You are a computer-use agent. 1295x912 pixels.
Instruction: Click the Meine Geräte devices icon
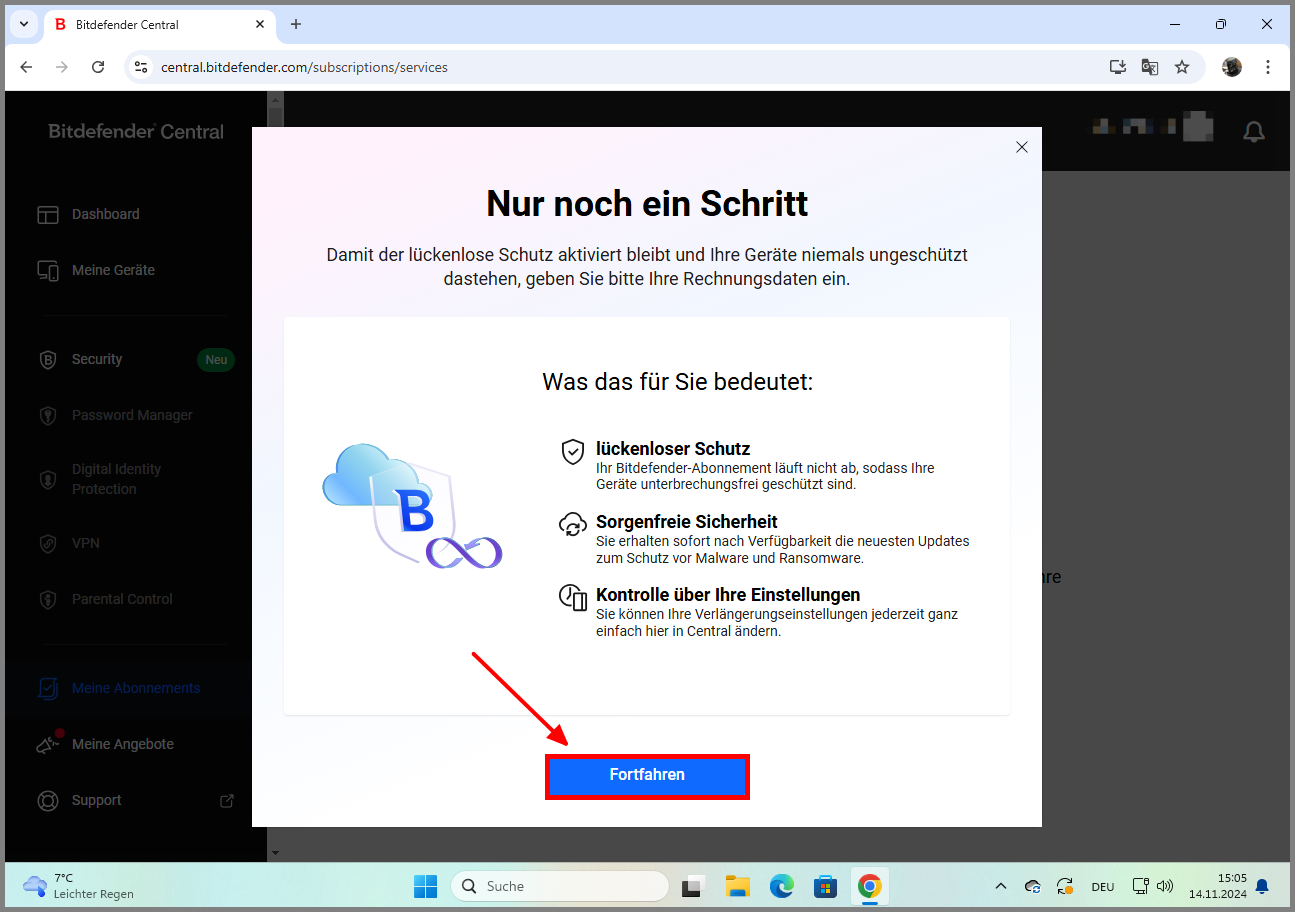pos(48,270)
